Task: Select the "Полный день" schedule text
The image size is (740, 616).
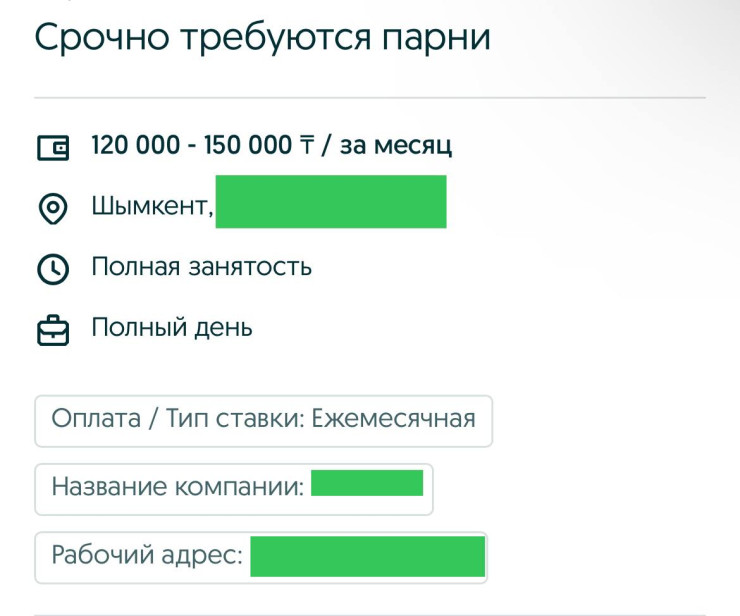Action: [172, 327]
